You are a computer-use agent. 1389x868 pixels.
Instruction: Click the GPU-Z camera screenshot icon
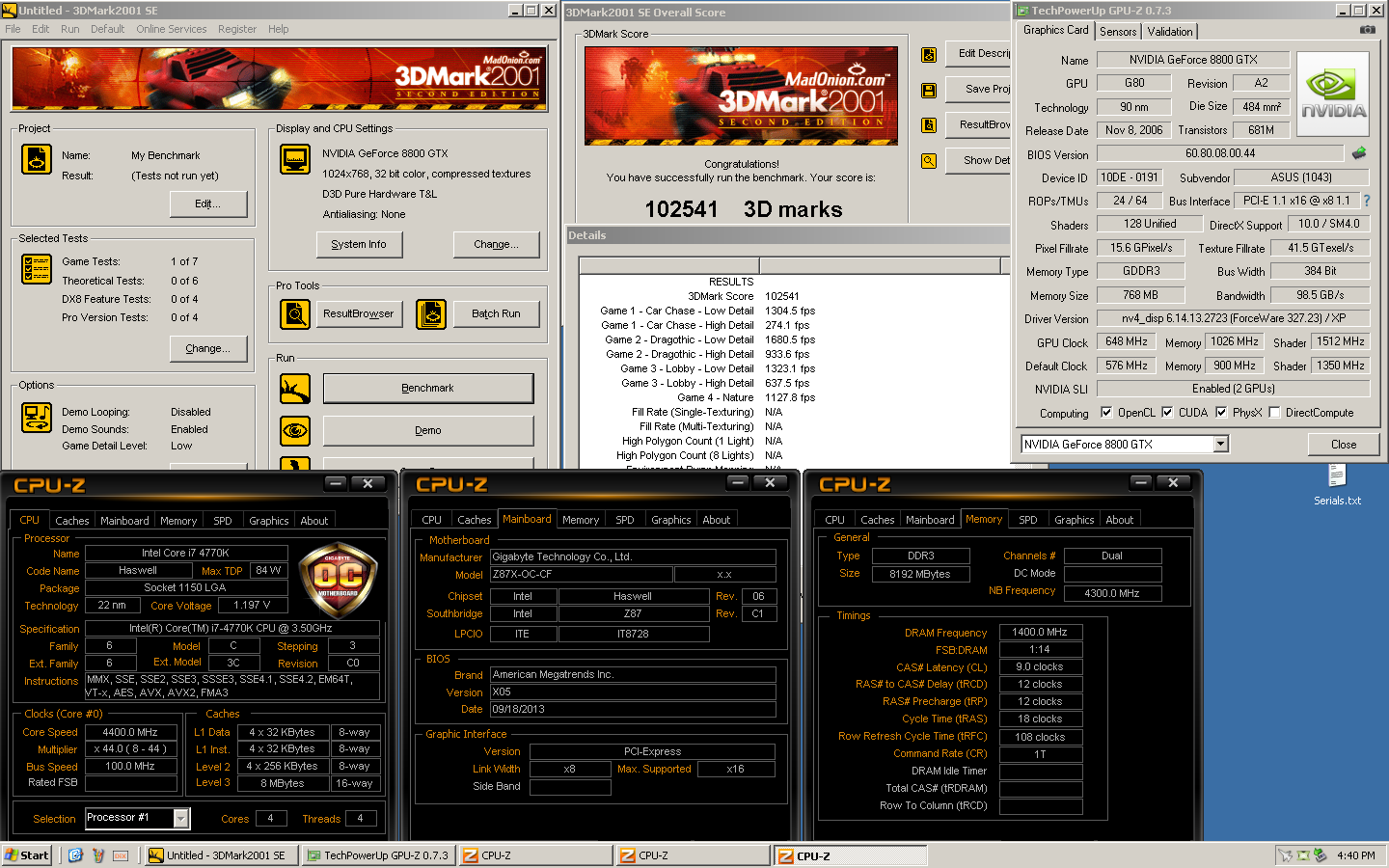coord(1367,30)
